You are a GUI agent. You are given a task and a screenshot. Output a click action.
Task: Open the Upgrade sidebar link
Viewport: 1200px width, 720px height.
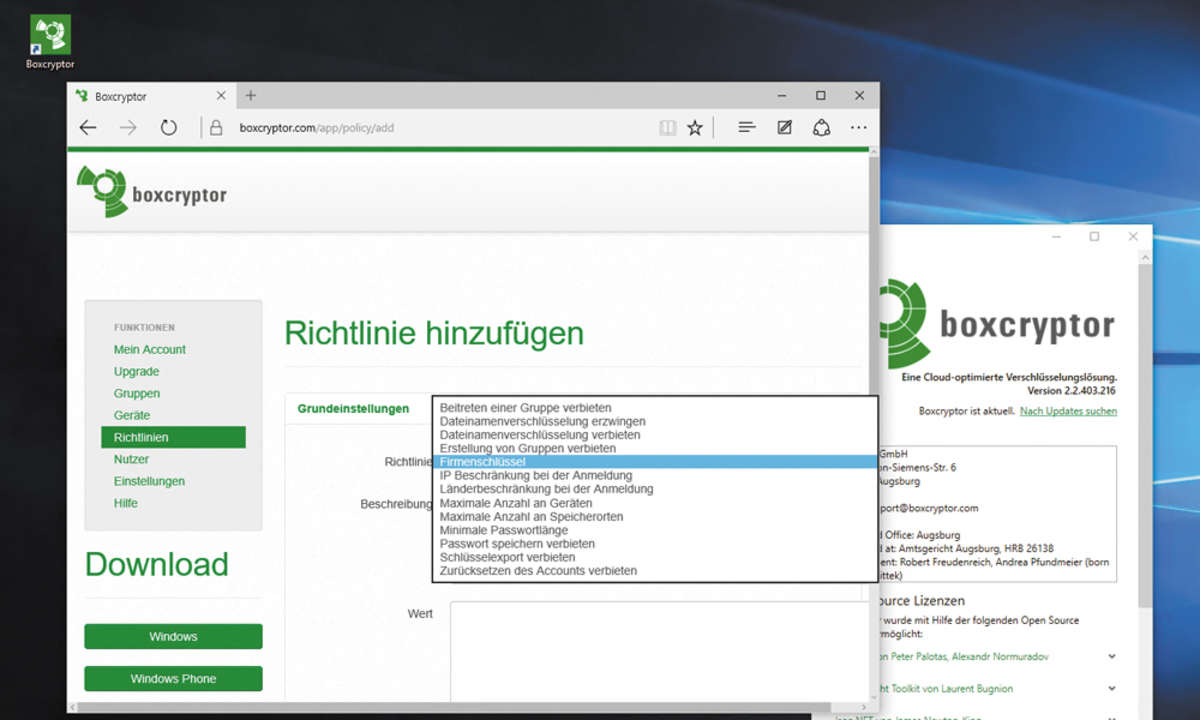coord(136,371)
